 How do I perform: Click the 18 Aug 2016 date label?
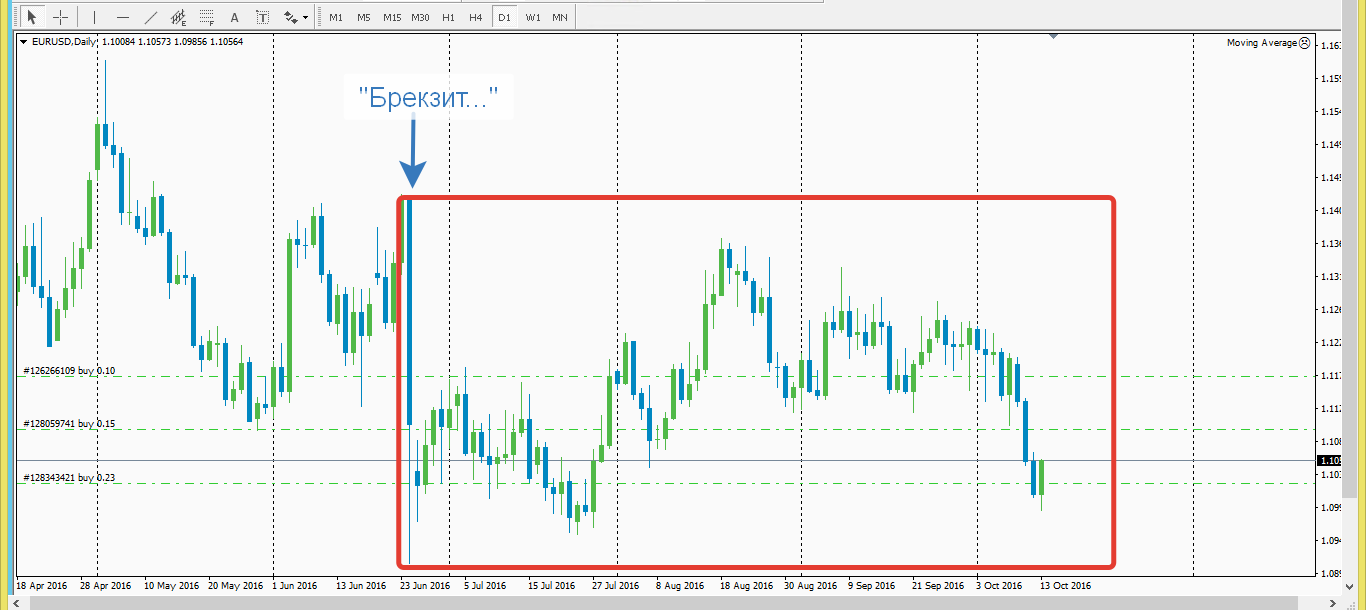coord(745,585)
